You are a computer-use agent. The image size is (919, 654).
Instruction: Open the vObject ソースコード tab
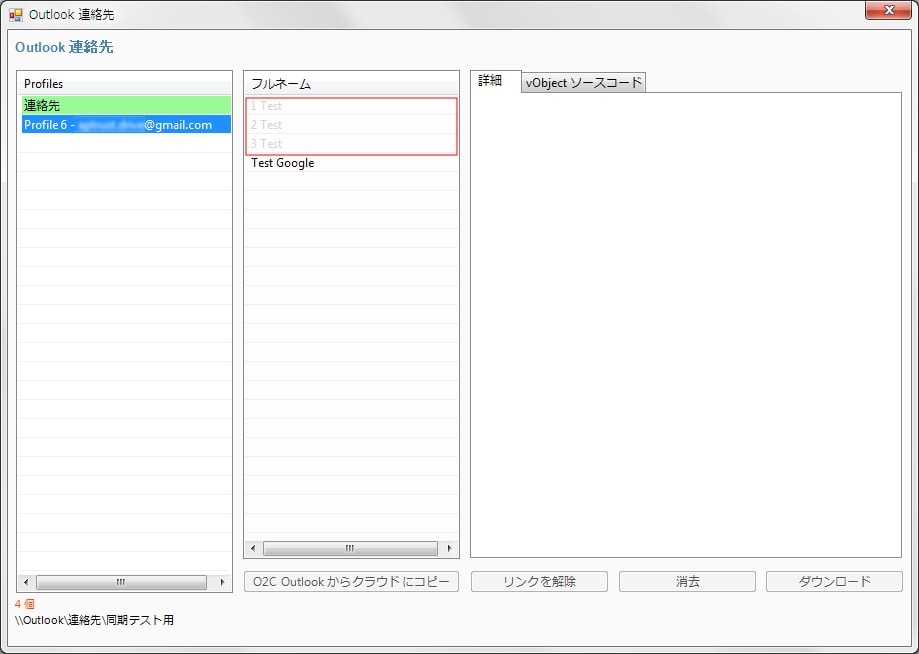coord(584,83)
